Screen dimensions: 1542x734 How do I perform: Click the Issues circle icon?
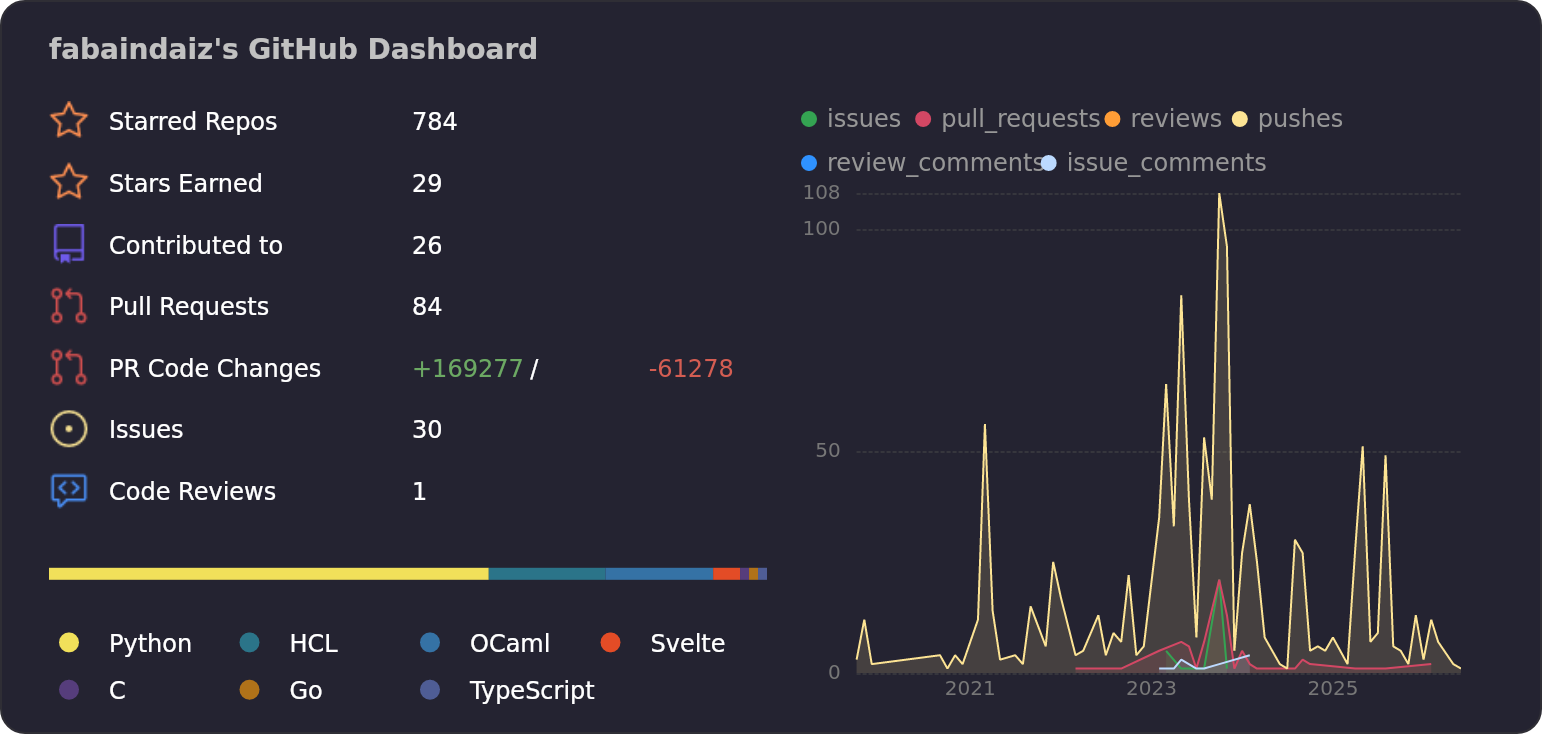point(68,429)
